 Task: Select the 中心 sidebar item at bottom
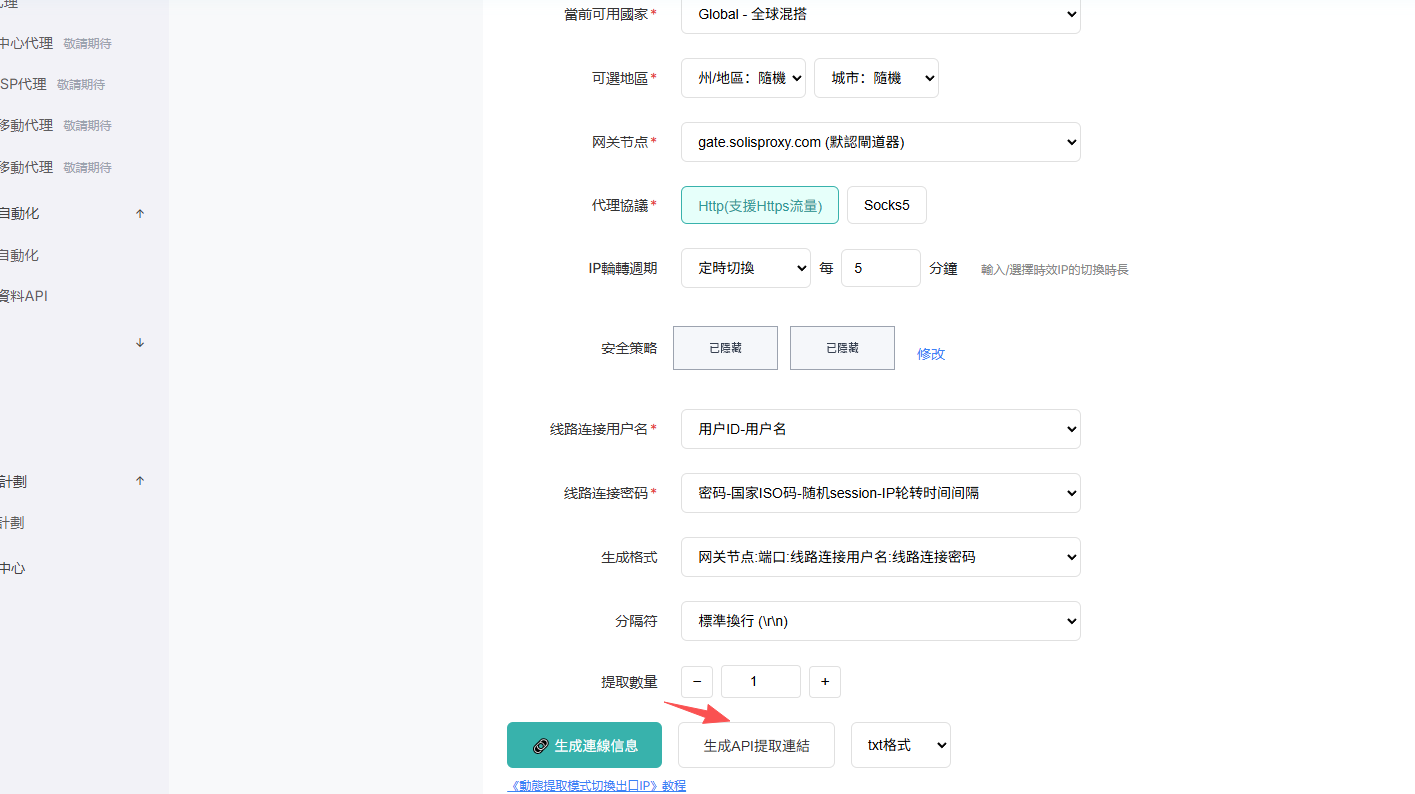coord(13,568)
